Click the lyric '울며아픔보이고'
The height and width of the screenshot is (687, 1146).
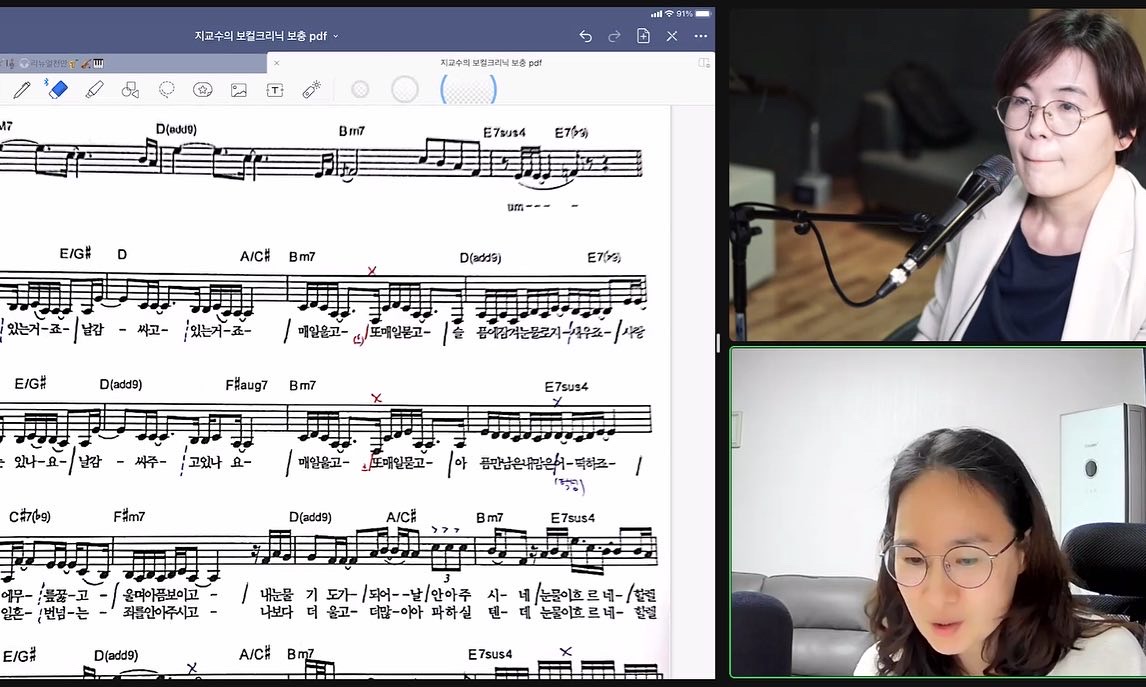pyautogui.click(x=161, y=595)
